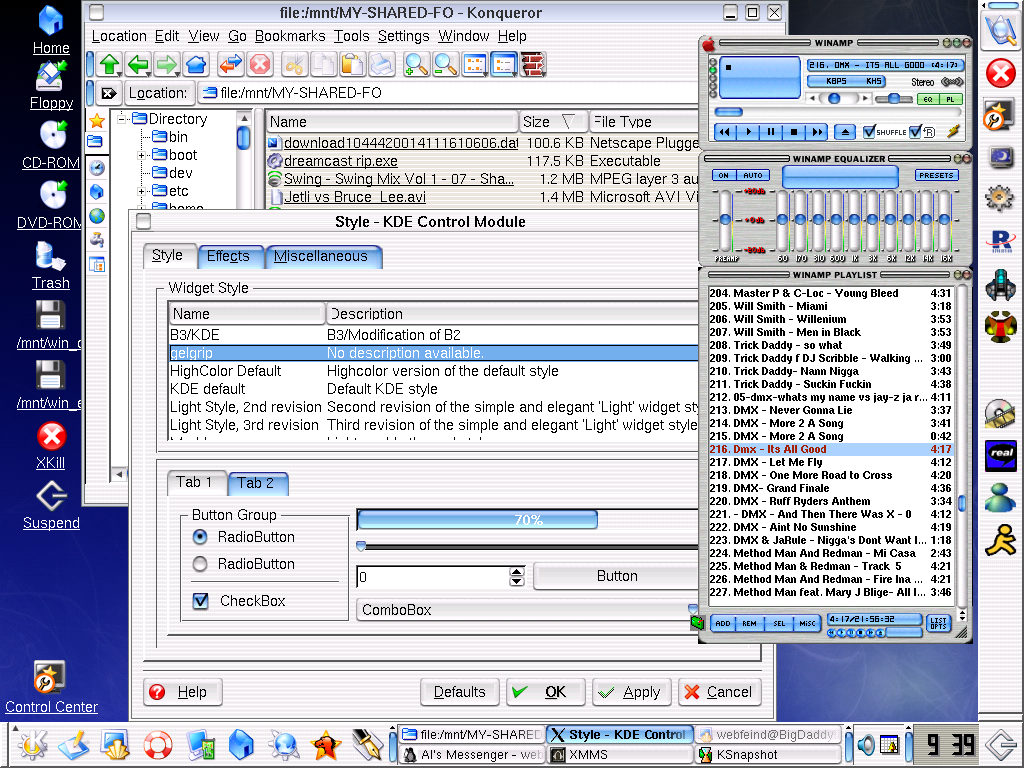Launch XKill from the desktop
The width and height of the screenshot is (1024, 768).
(x=51, y=446)
